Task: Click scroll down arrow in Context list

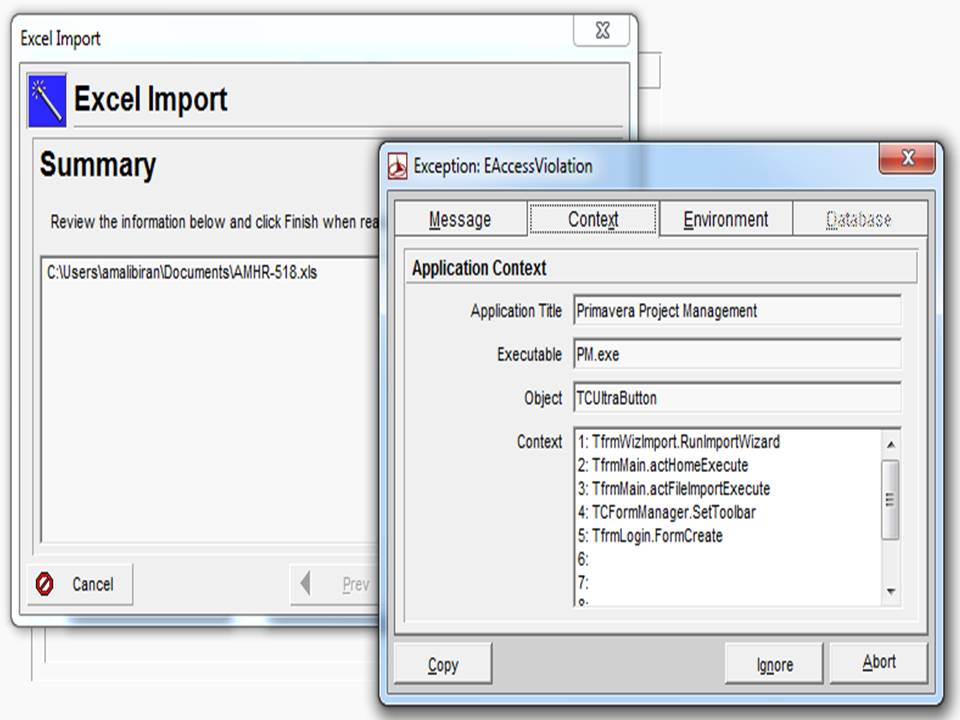Action: pos(891,591)
